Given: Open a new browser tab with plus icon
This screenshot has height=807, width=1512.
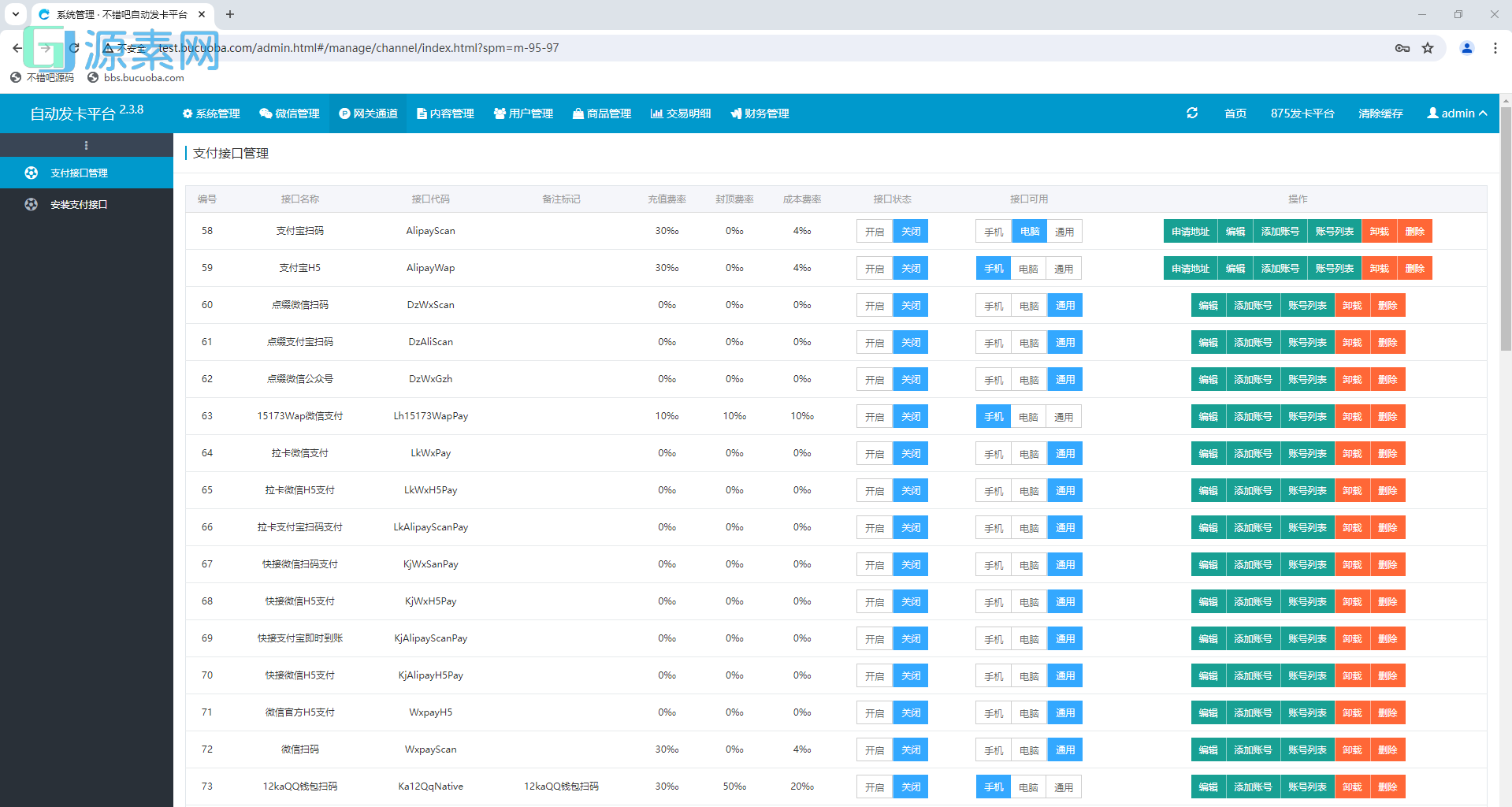Looking at the screenshot, I should point(230,14).
